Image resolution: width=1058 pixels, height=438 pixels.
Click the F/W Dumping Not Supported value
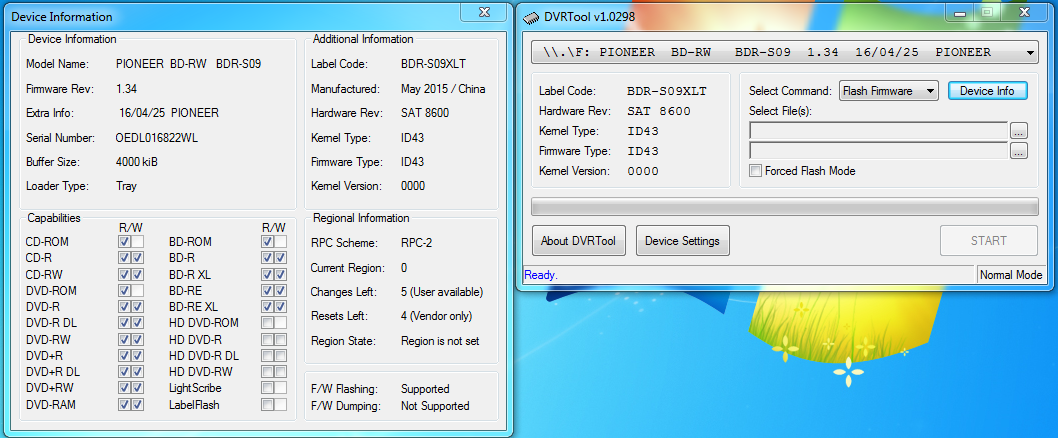click(435, 406)
